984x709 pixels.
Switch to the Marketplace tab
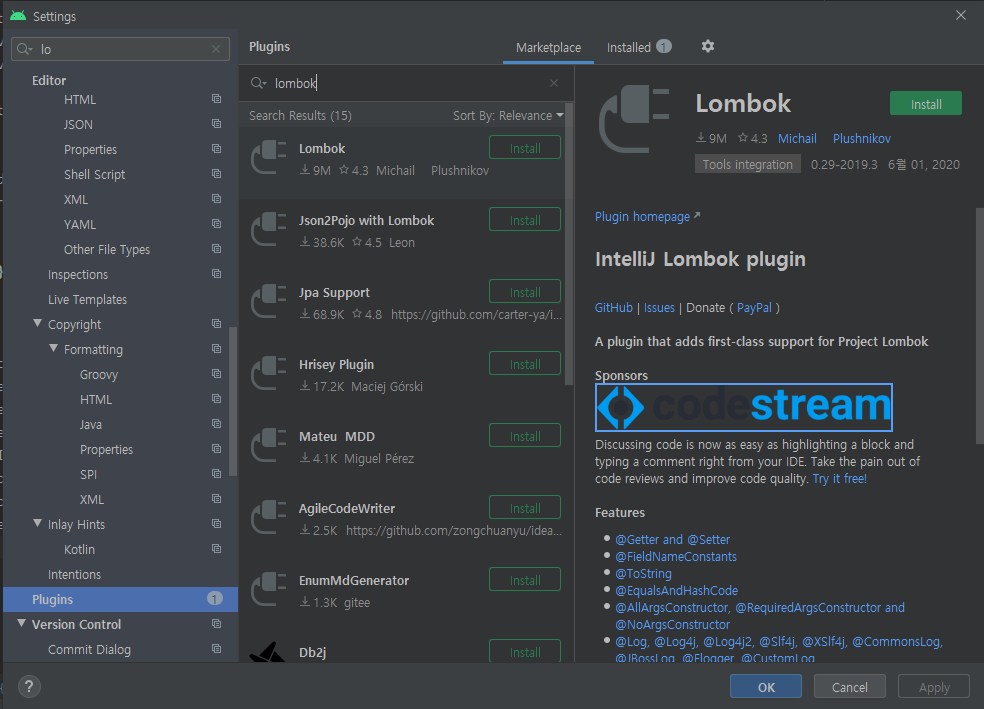(548, 48)
